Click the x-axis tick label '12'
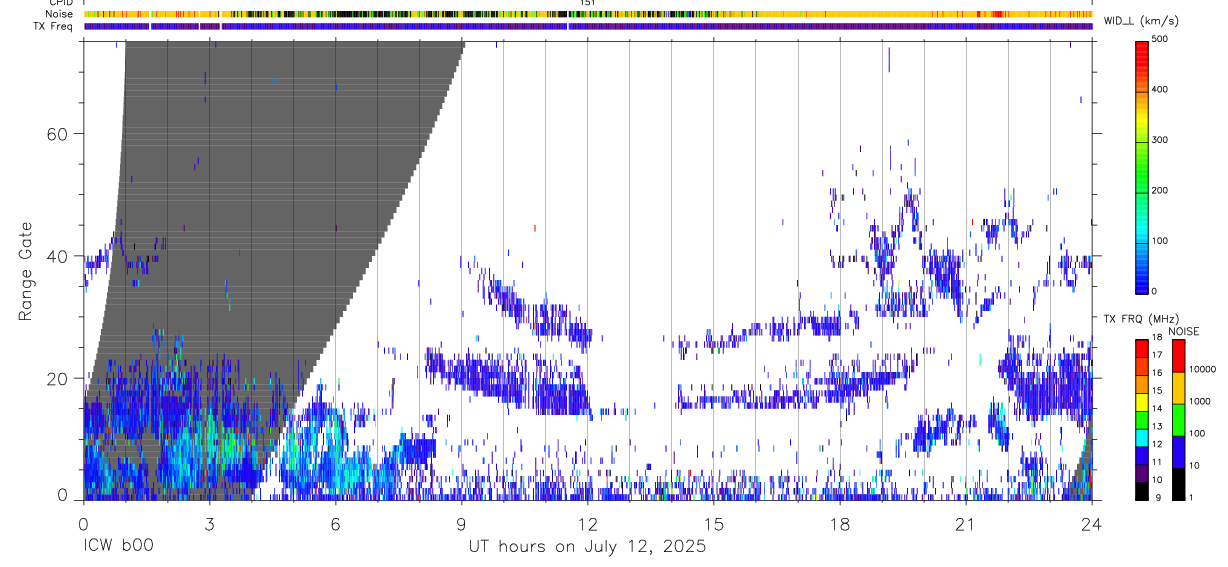The image size is (1228, 567). point(587,525)
